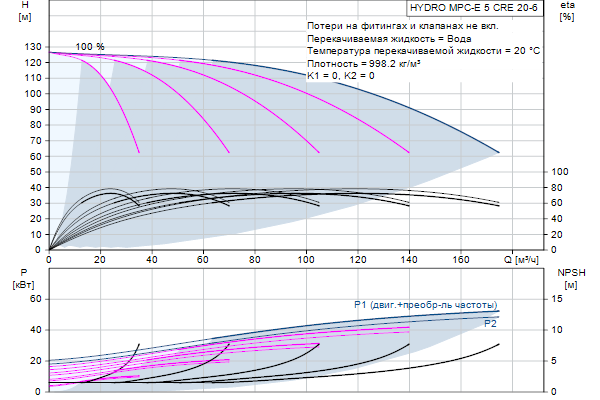Screen dimensions: 600x400
Task: Click the 60 tick on the P axis
Action: (34, 299)
